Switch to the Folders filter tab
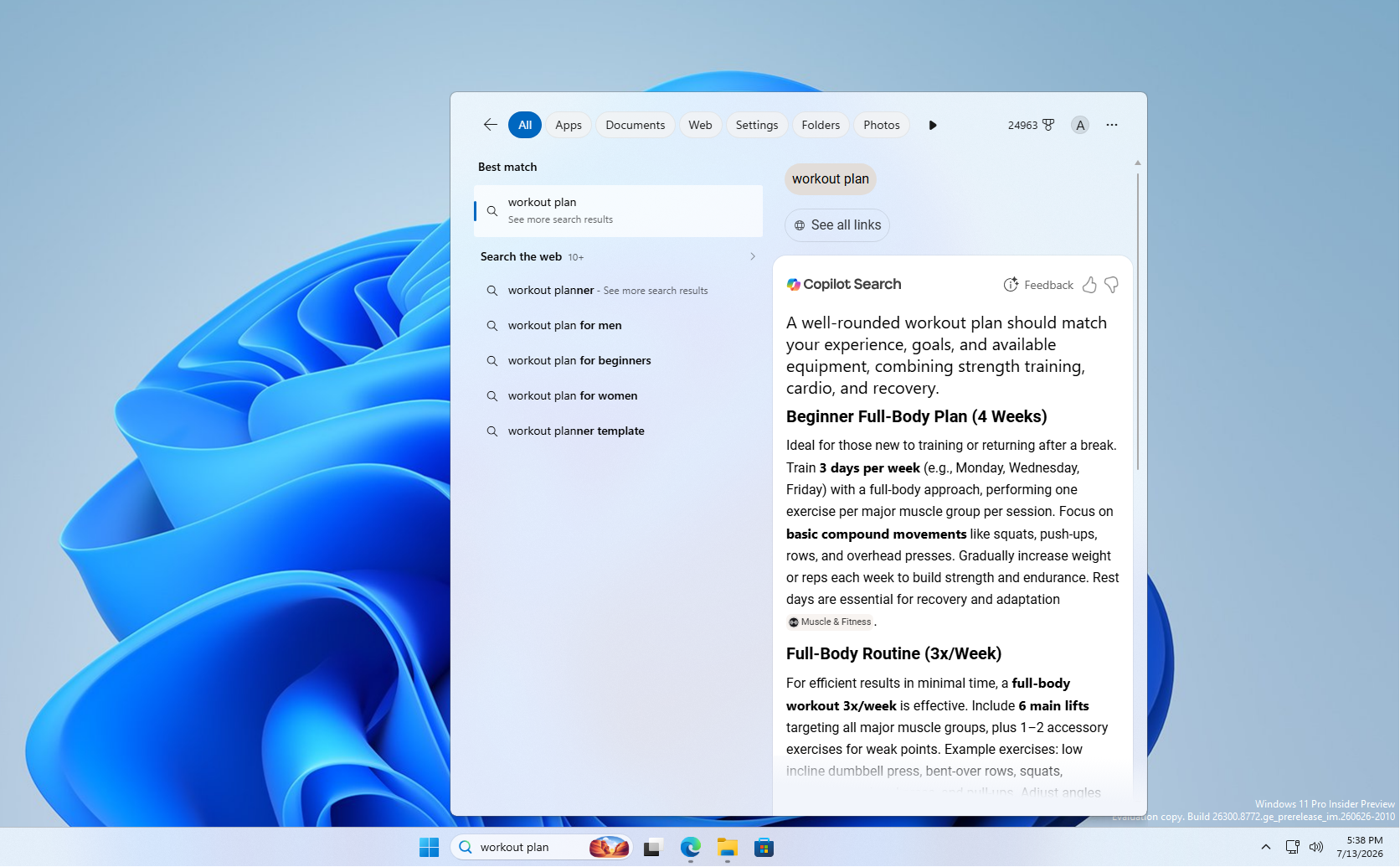The height and width of the screenshot is (867, 1400). 821,125
